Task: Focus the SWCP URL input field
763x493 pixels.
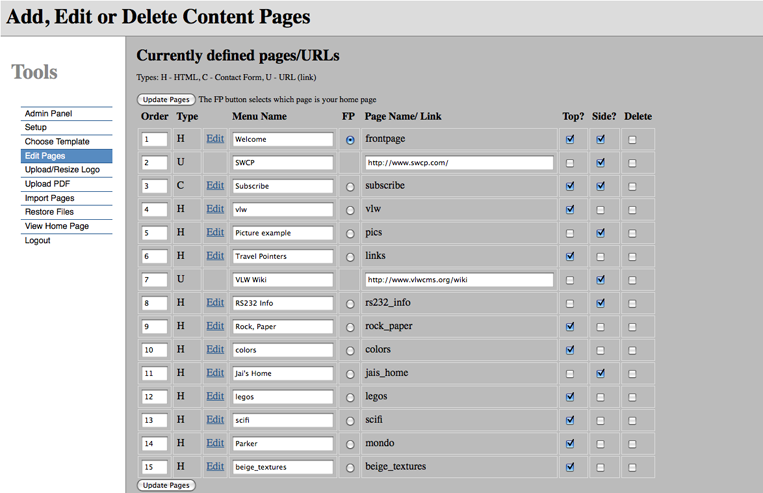Action: pyautogui.click(x=459, y=163)
